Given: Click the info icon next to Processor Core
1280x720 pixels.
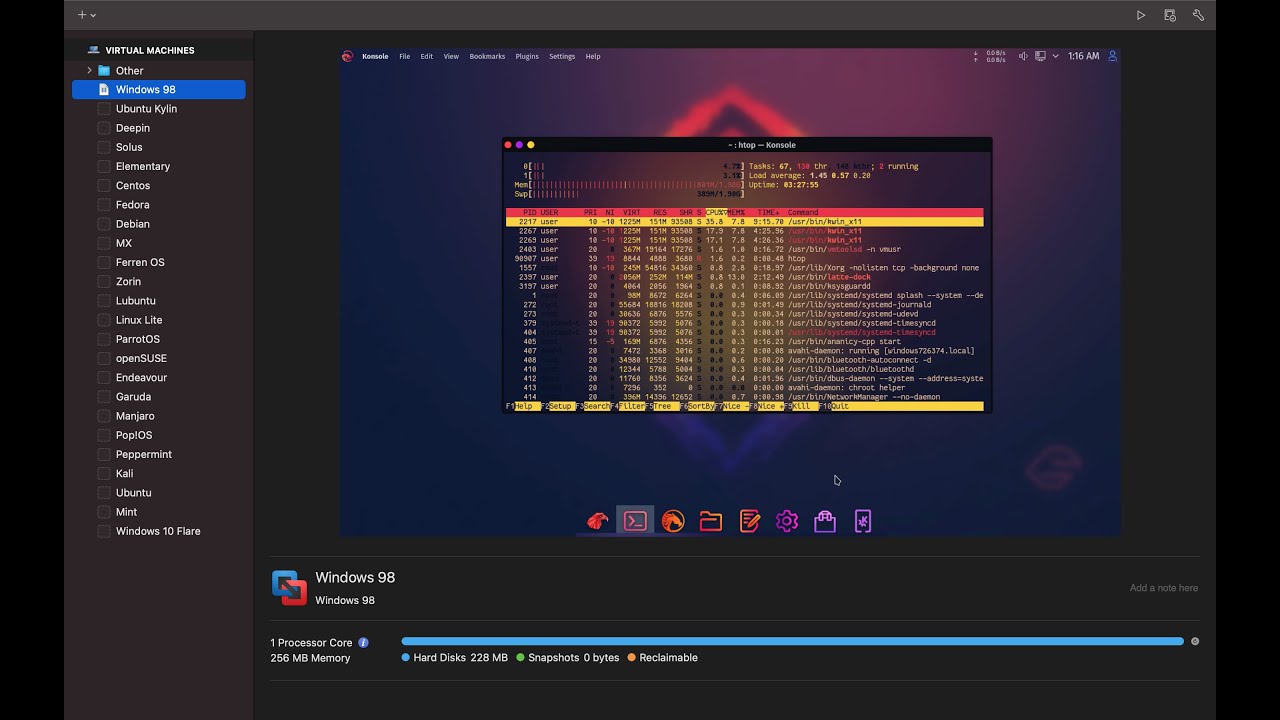Looking at the screenshot, I should [x=363, y=643].
